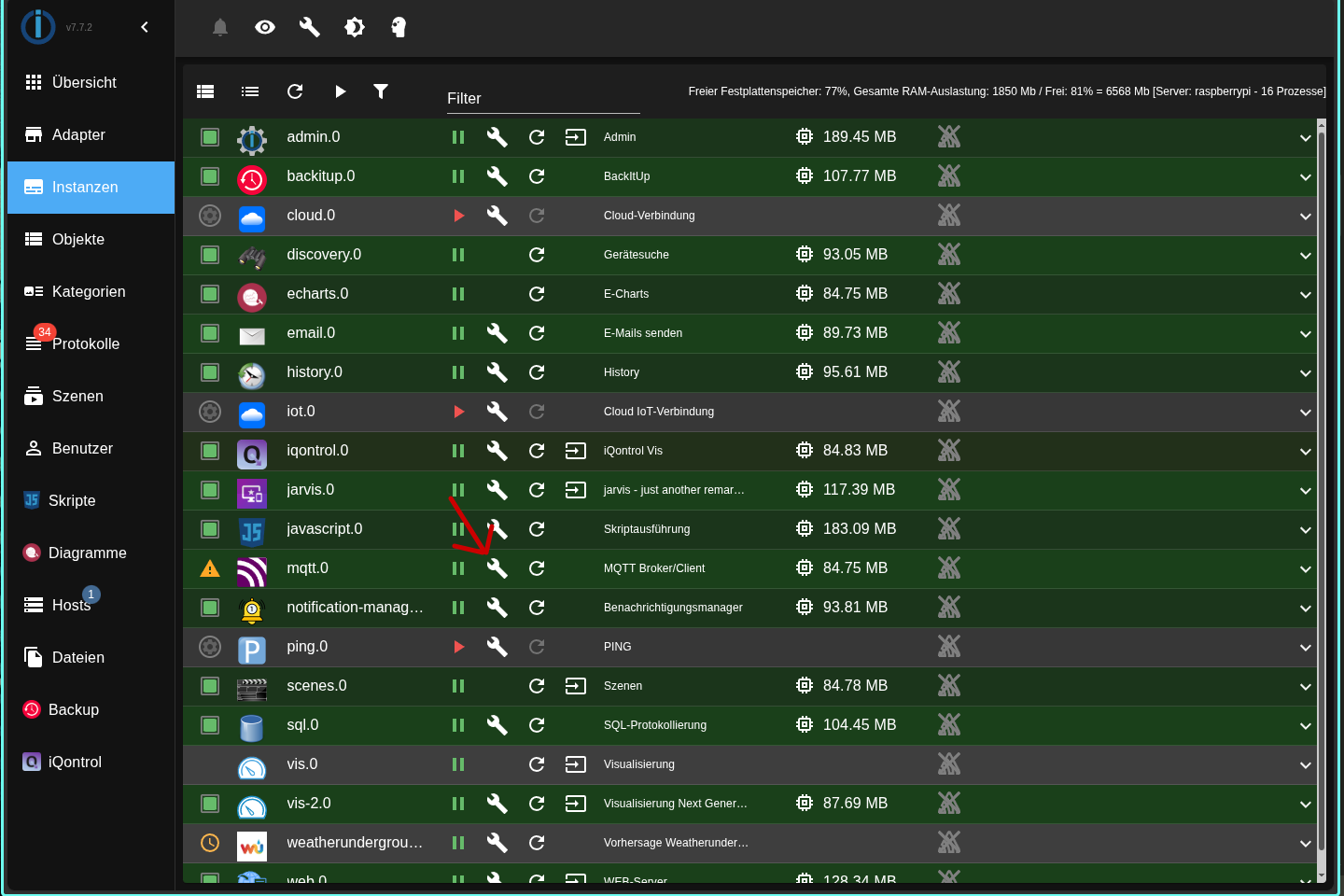This screenshot has height=896, width=1344.
Task: Open admin.0 web link icon
Action: (x=576, y=137)
